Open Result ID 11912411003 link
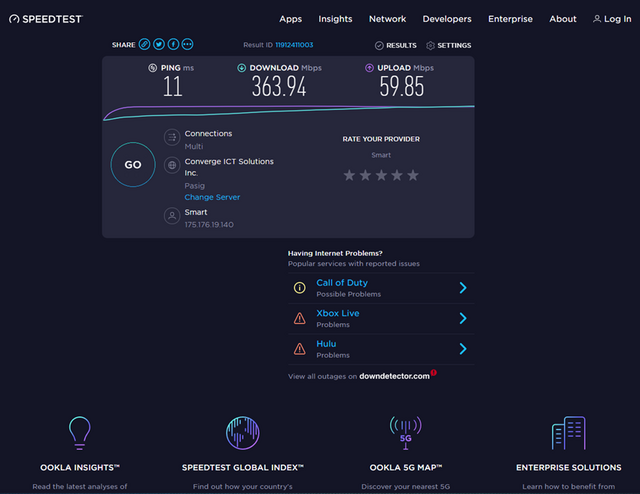The width and height of the screenshot is (640, 494). click(294, 45)
